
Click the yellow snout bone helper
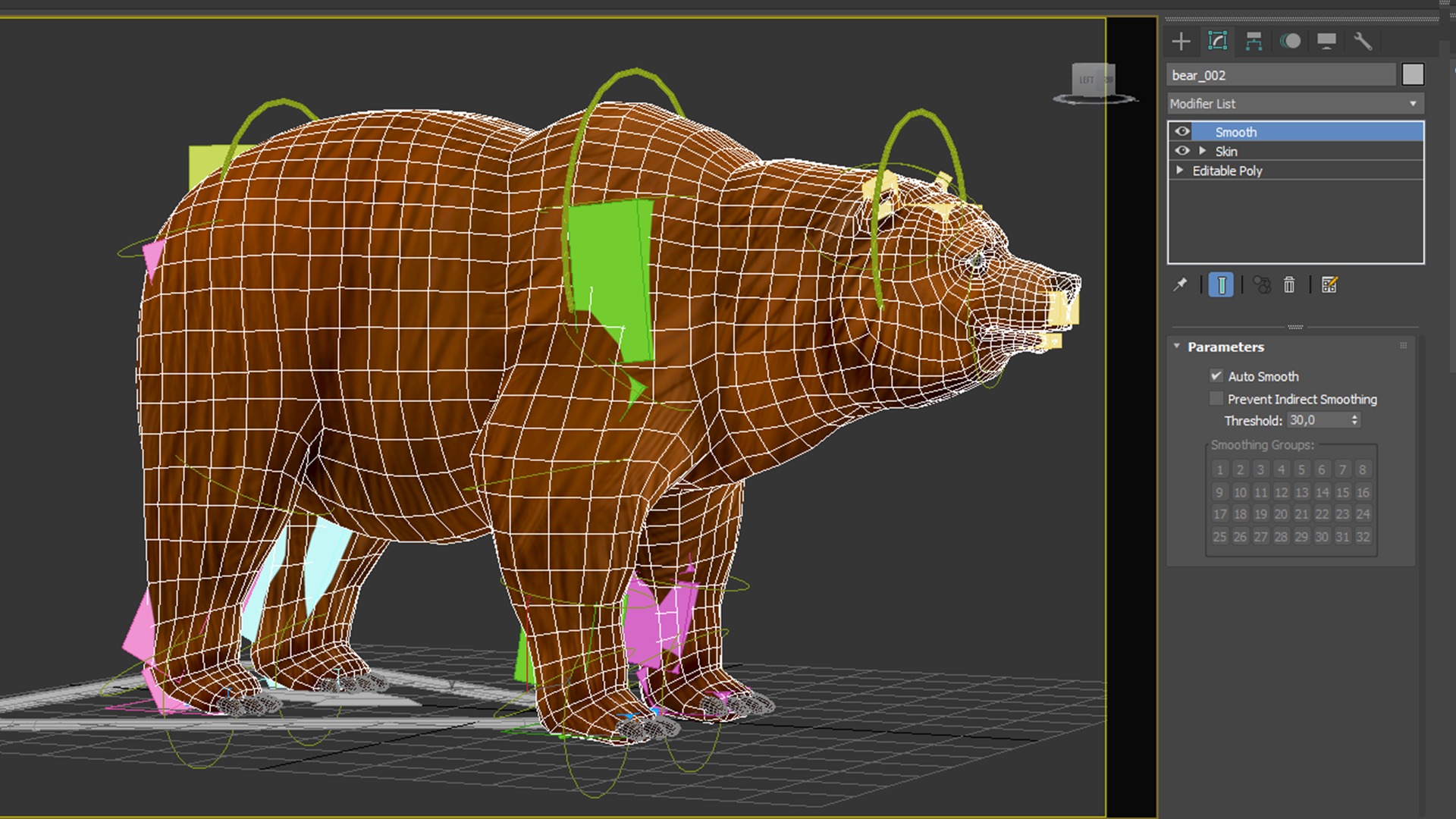1062,309
